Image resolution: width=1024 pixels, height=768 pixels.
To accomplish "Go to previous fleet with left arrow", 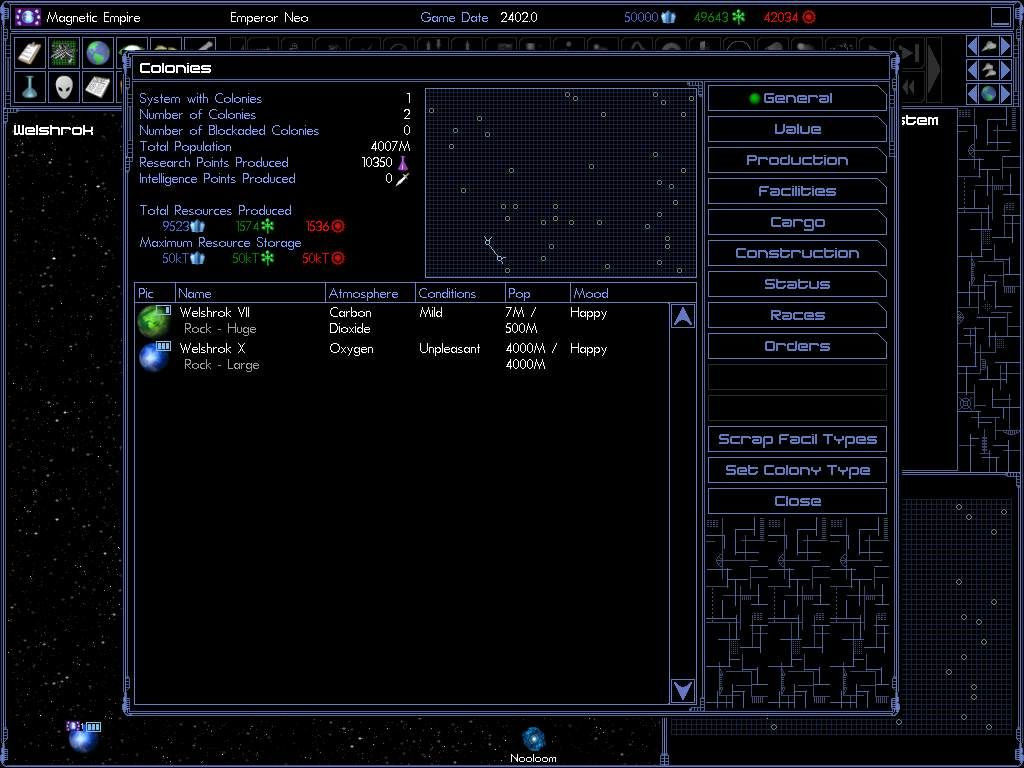I will coord(972,70).
